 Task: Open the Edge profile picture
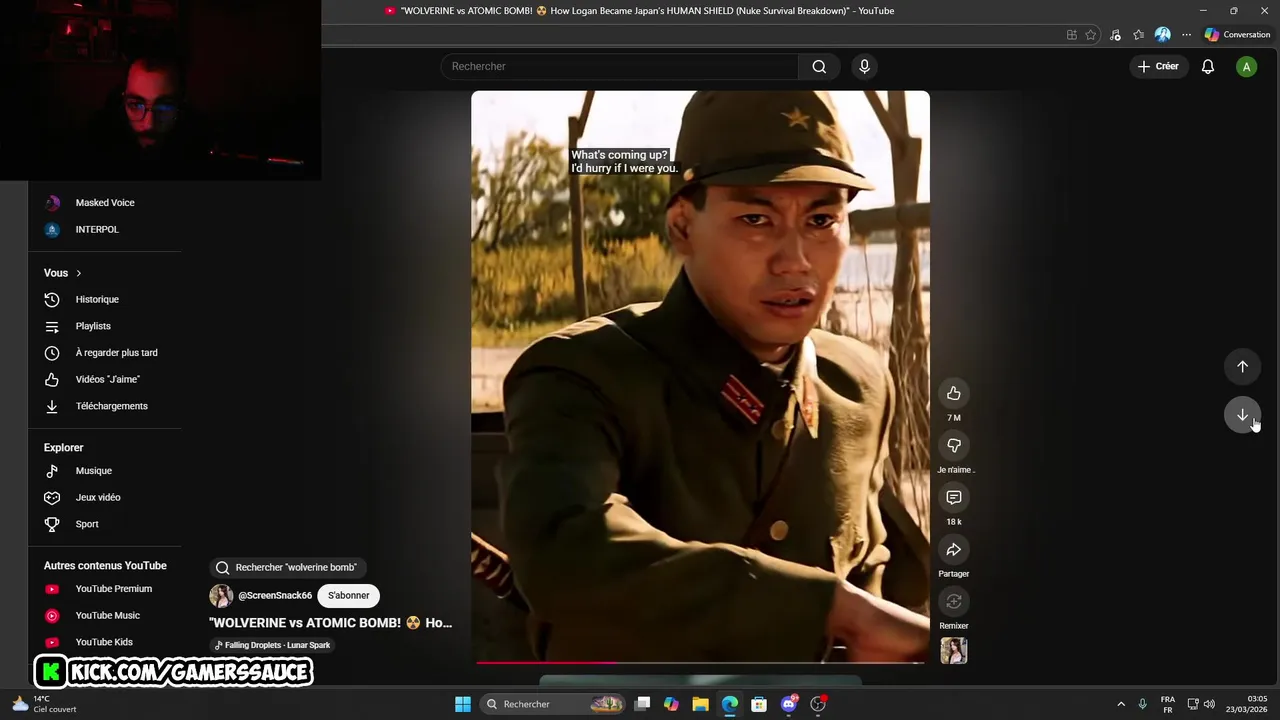point(1162,35)
